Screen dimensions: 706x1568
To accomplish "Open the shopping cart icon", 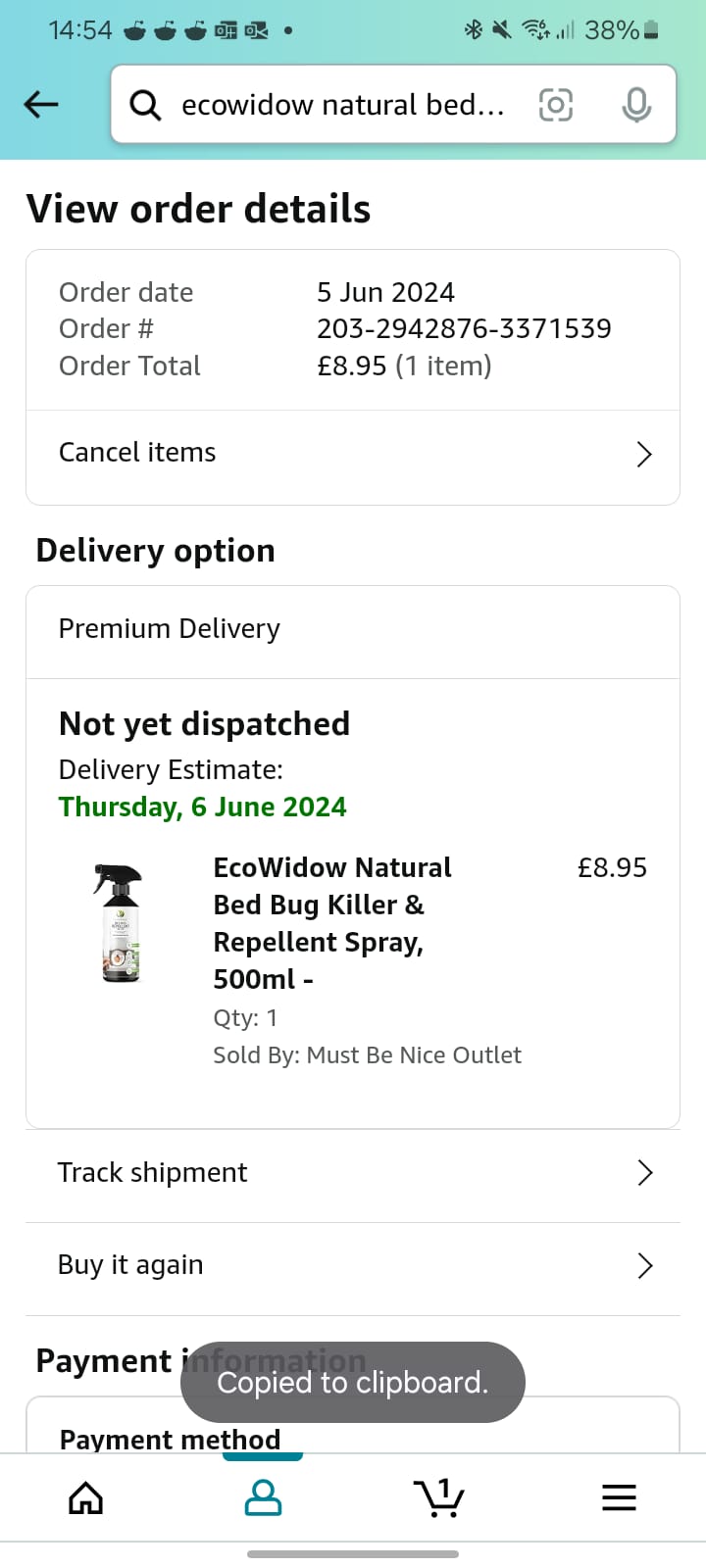I will point(439,1497).
